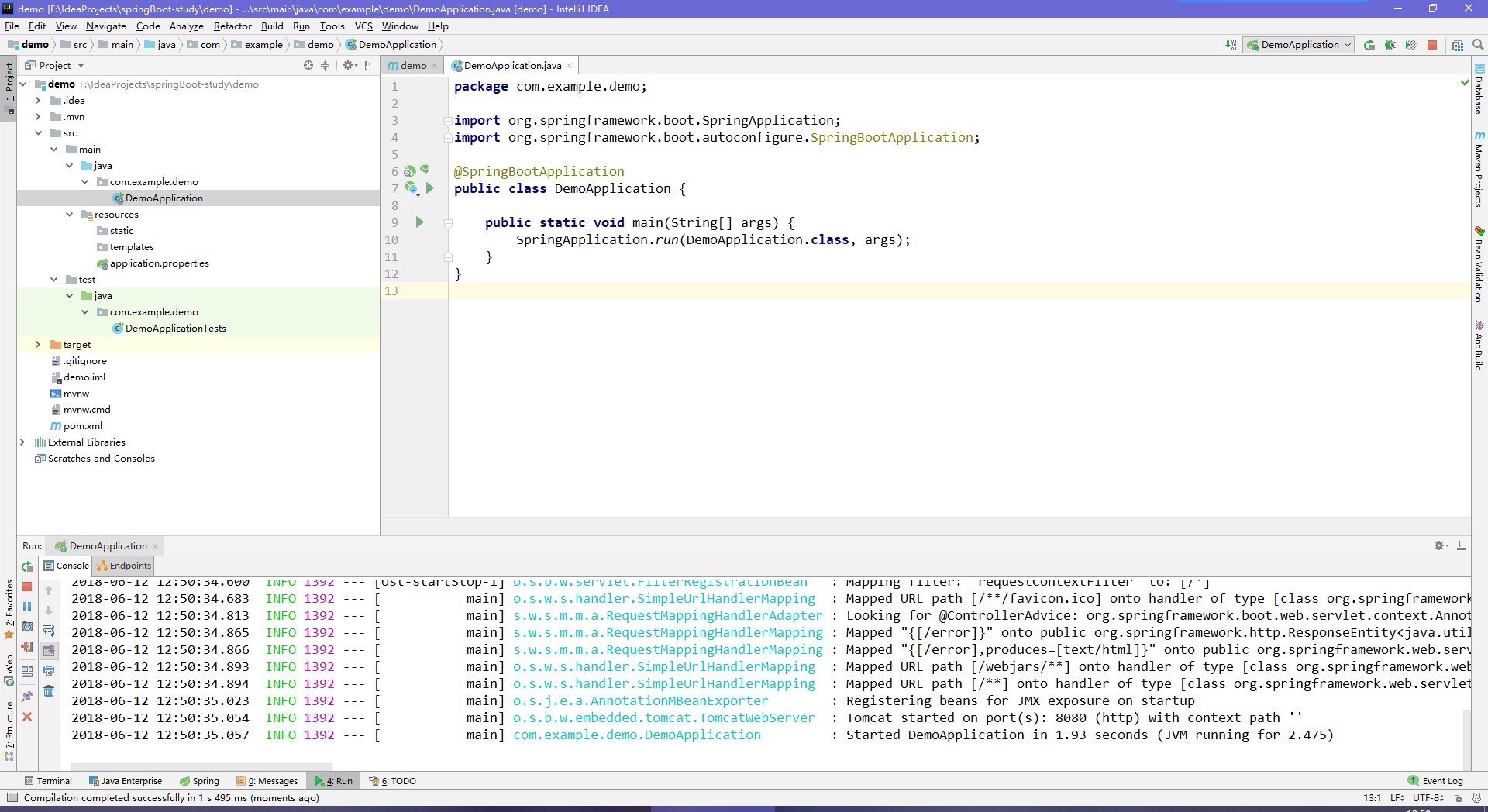Viewport: 1488px width, 812px height.
Task: Select DemoApplicationTests in project tree
Action: click(x=169, y=329)
